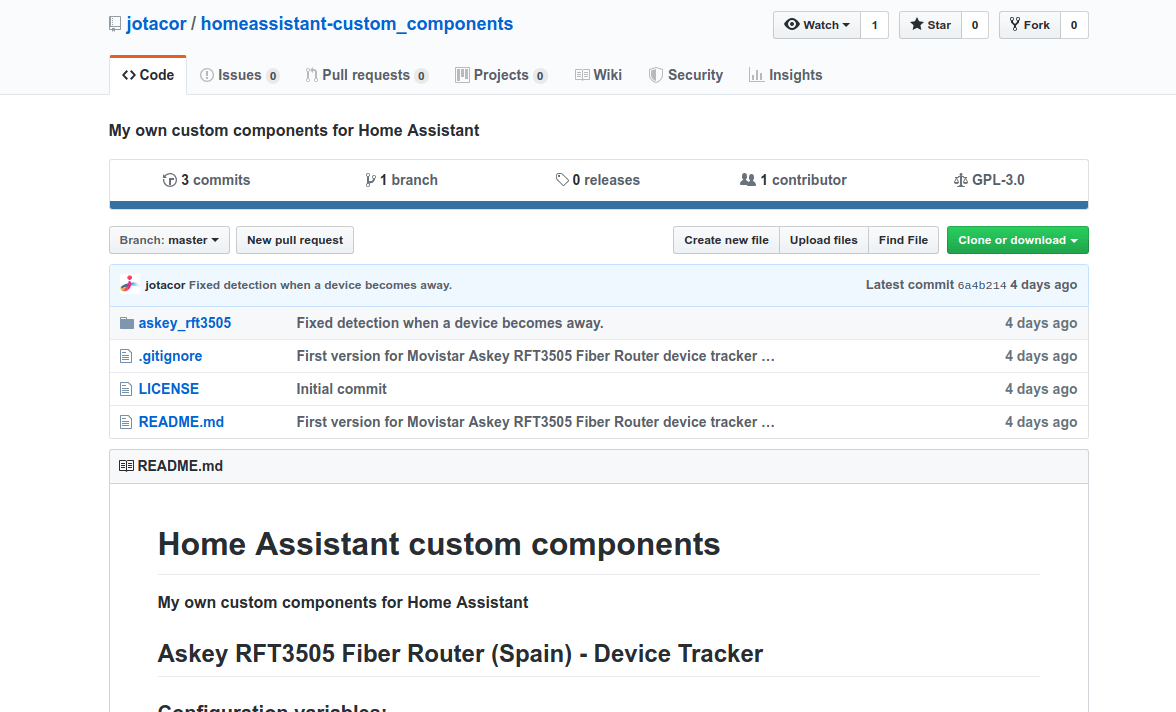This screenshot has height=712, width=1176.
Task: Expand the ellipsis in the .gitignore commit message
Action: pos(768,356)
